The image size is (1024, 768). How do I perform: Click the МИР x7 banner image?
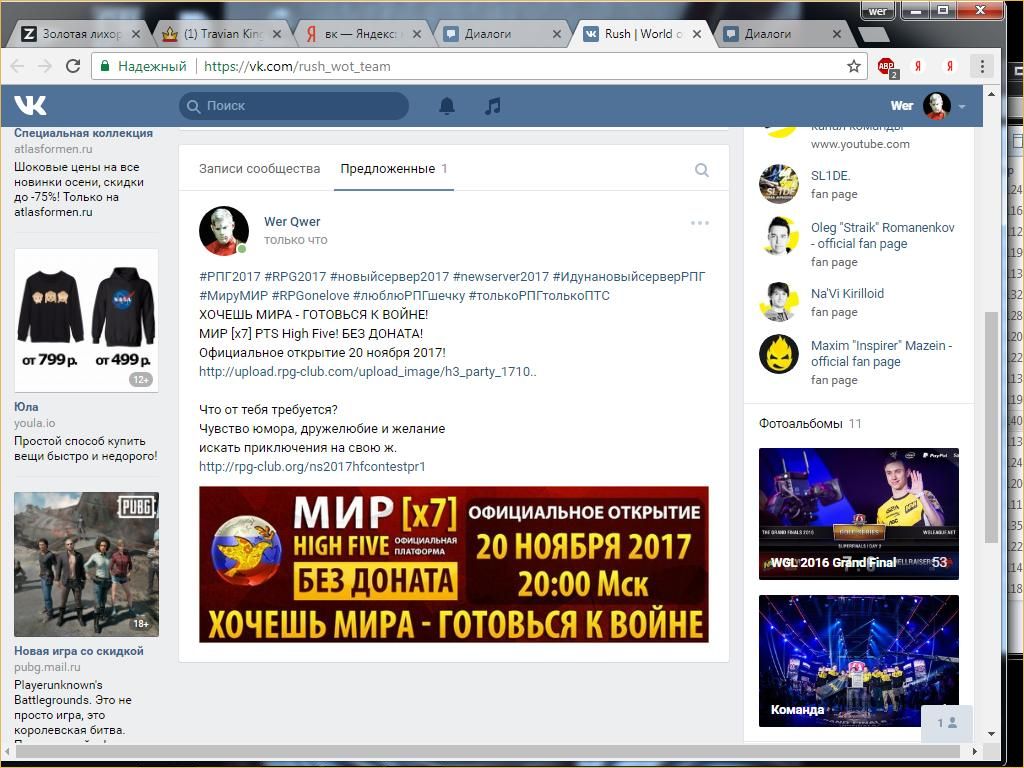pos(453,564)
